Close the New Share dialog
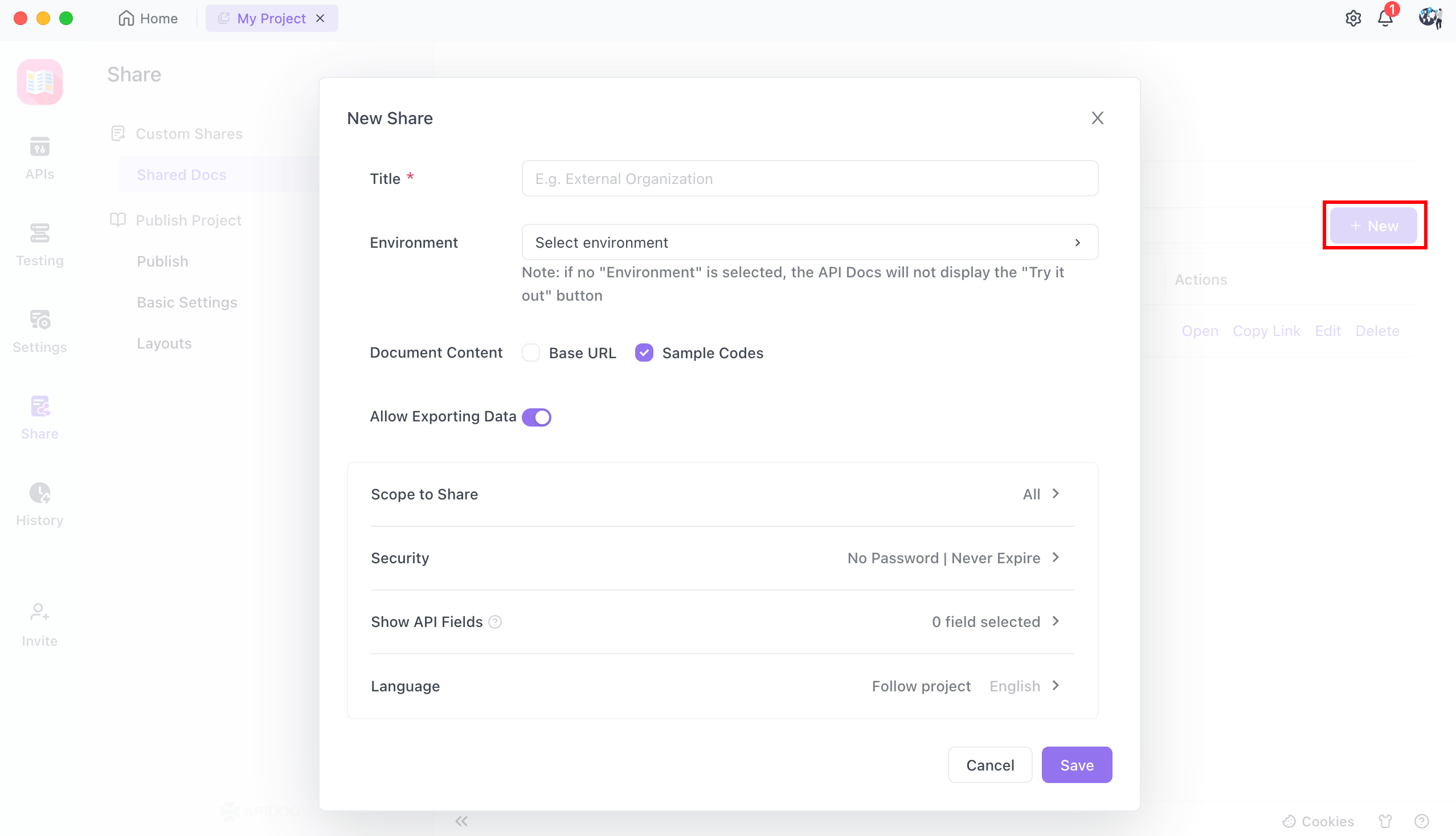Image resolution: width=1456 pixels, height=836 pixels. [x=1097, y=118]
